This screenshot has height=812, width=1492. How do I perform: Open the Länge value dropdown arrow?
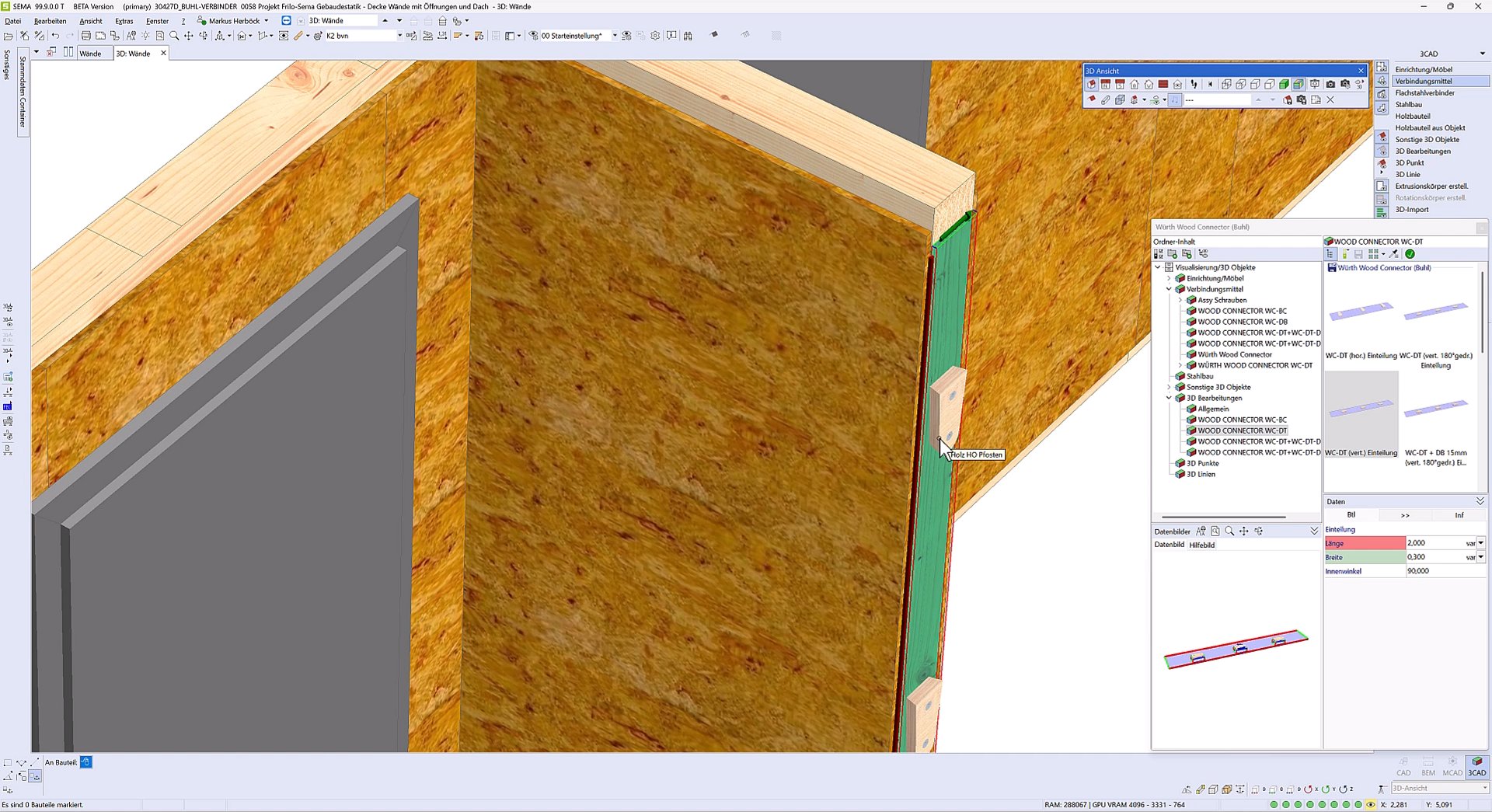(1481, 543)
